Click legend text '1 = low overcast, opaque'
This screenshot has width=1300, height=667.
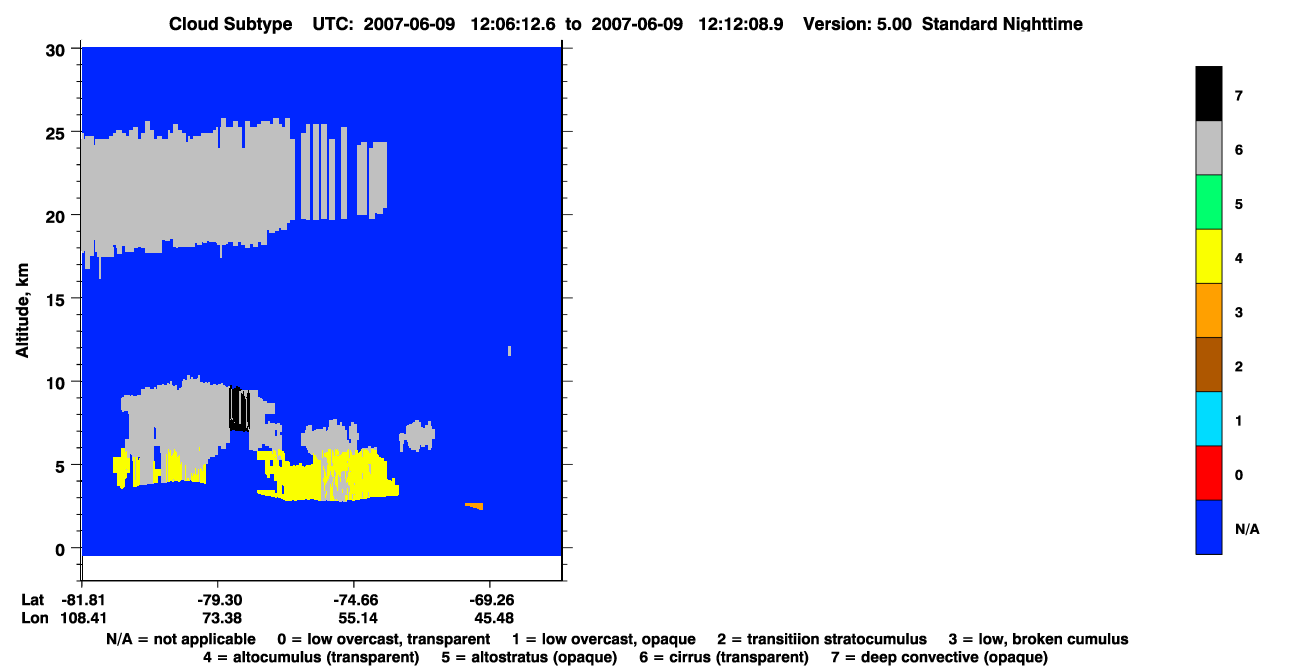[x=604, y=639]
